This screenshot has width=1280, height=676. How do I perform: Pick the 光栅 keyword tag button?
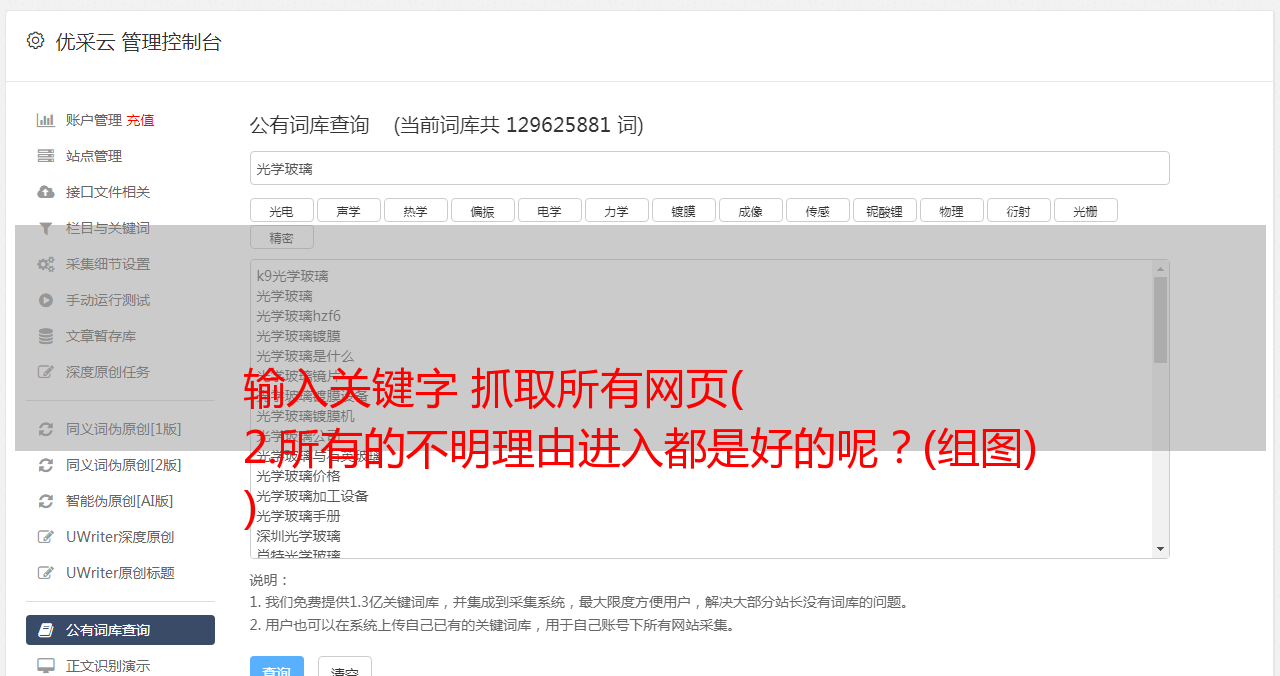1086,210
